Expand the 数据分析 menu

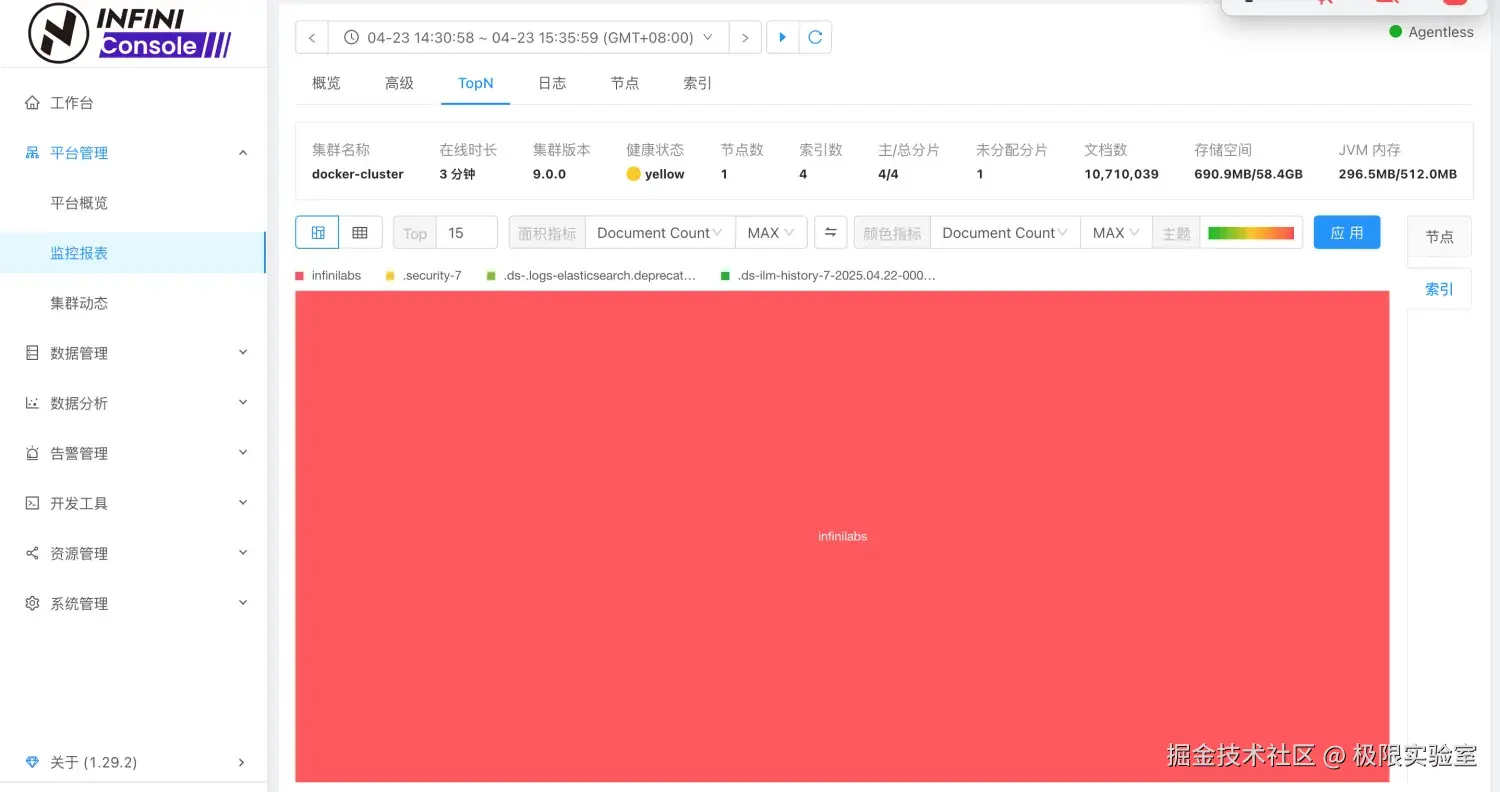[242, 403]
